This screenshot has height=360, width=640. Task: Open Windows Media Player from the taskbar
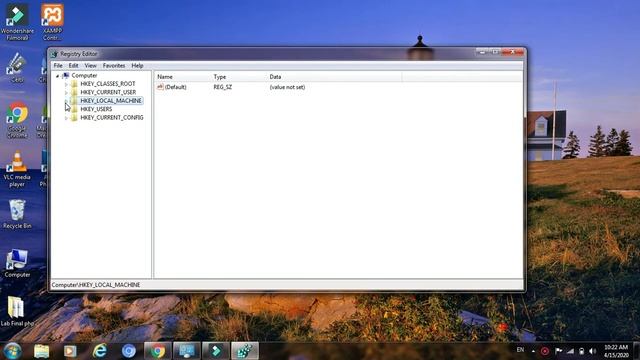click(x=70, y=351)
